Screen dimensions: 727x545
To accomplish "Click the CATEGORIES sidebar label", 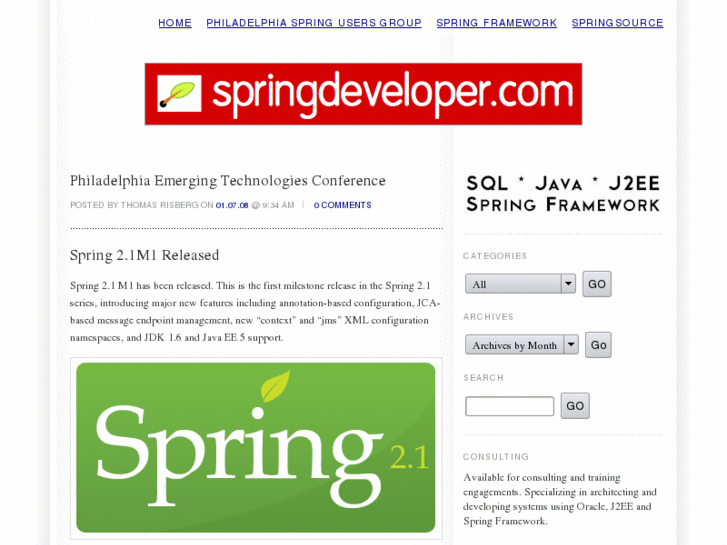I will [495, 256].
